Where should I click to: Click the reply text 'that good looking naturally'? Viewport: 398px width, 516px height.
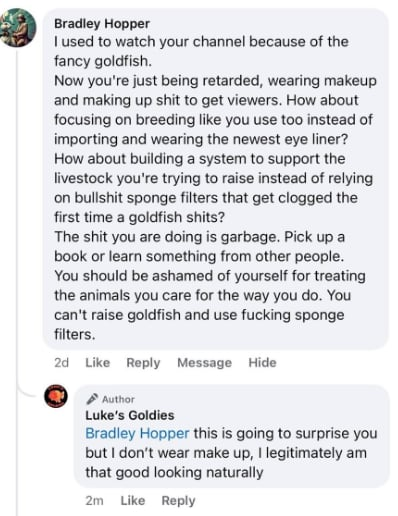tap(174, 472)
